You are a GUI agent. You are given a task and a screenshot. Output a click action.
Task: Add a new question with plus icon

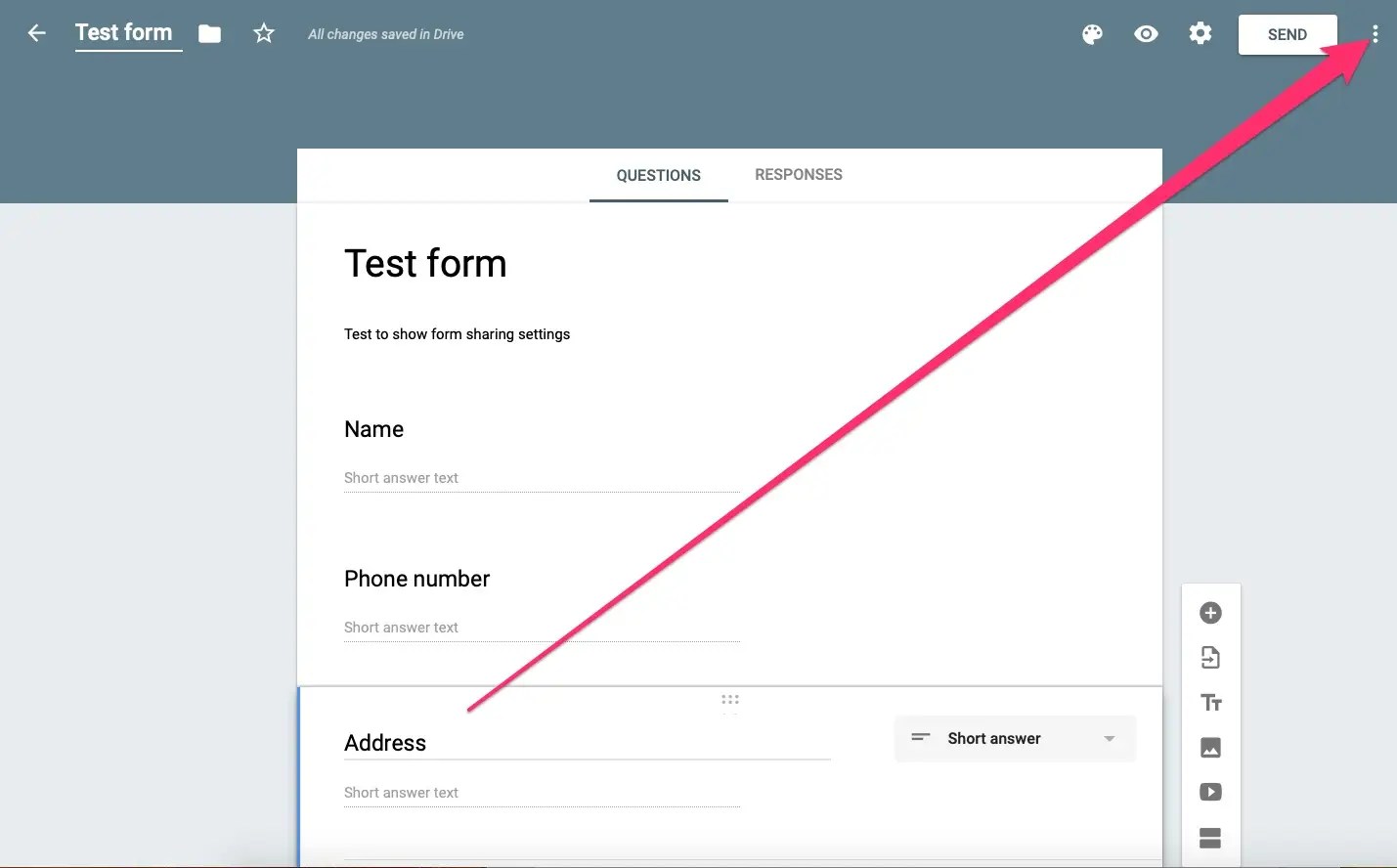tap(1210, 613)
